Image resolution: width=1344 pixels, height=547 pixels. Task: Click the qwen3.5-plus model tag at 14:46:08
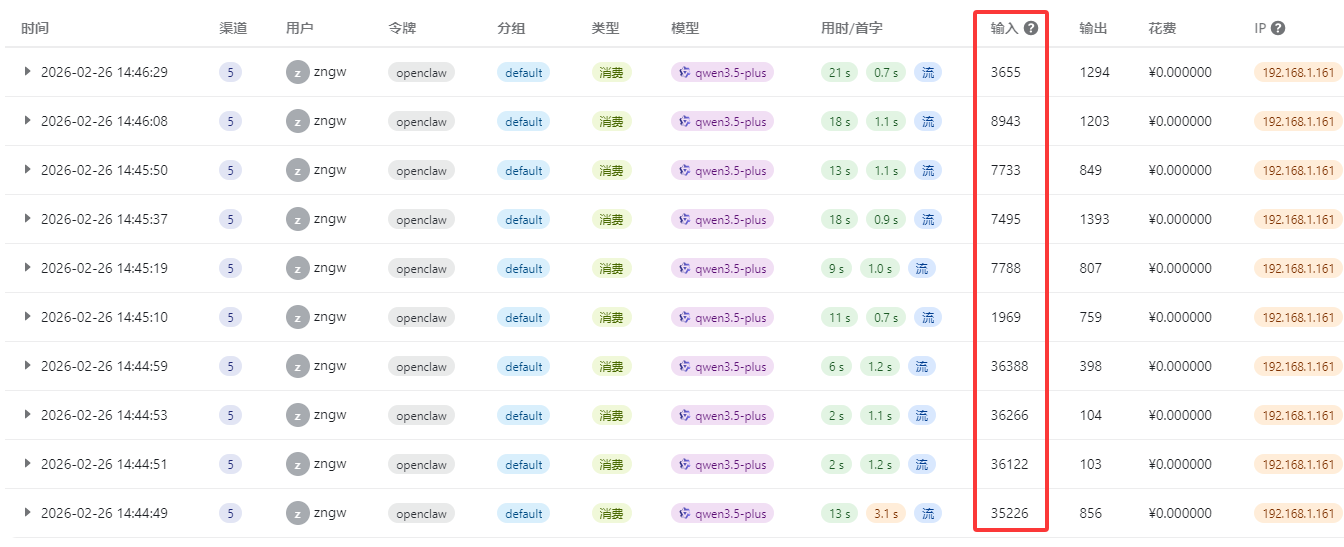[722, 121]
